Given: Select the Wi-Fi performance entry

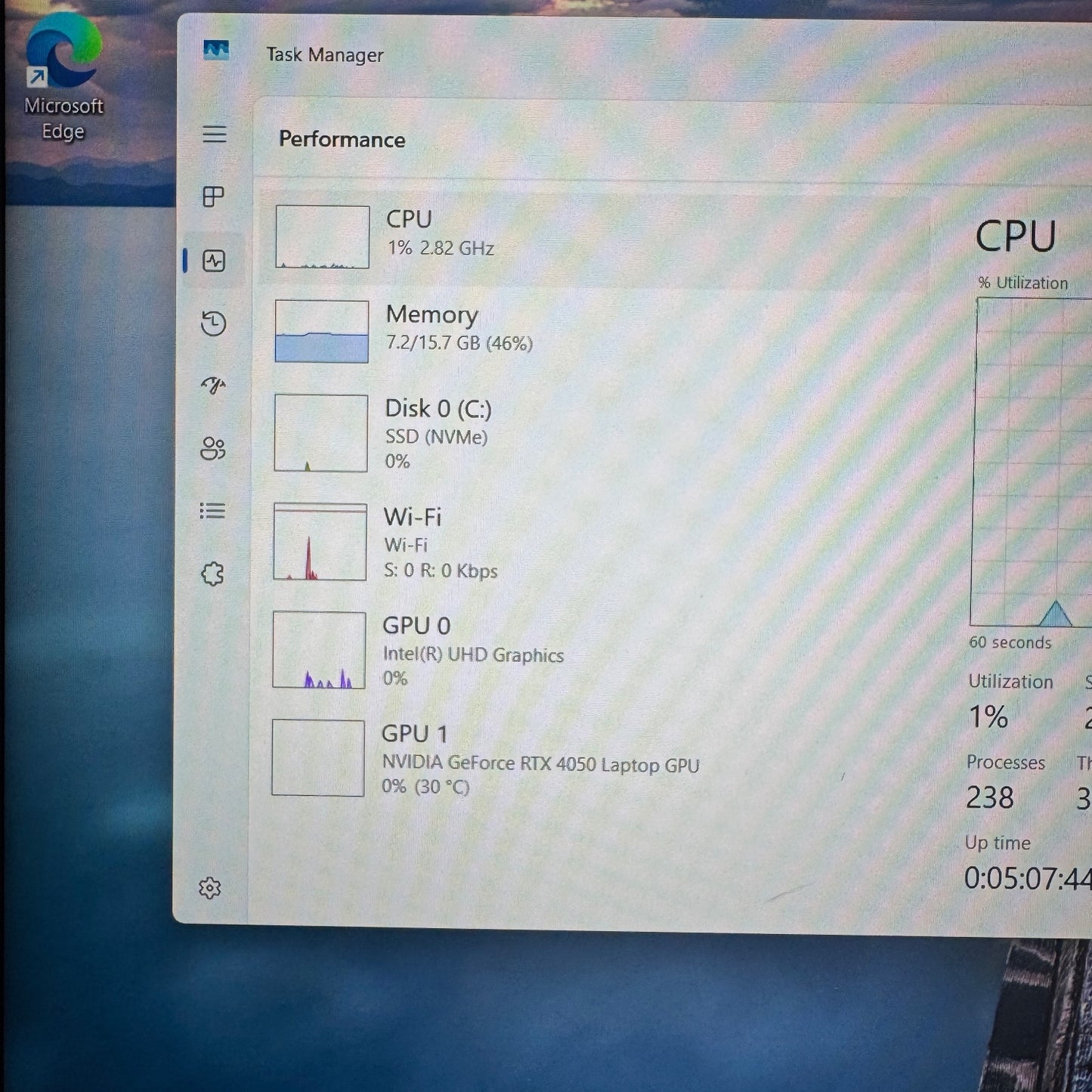Looking at the screenshot, I should (x=438, y=543).
